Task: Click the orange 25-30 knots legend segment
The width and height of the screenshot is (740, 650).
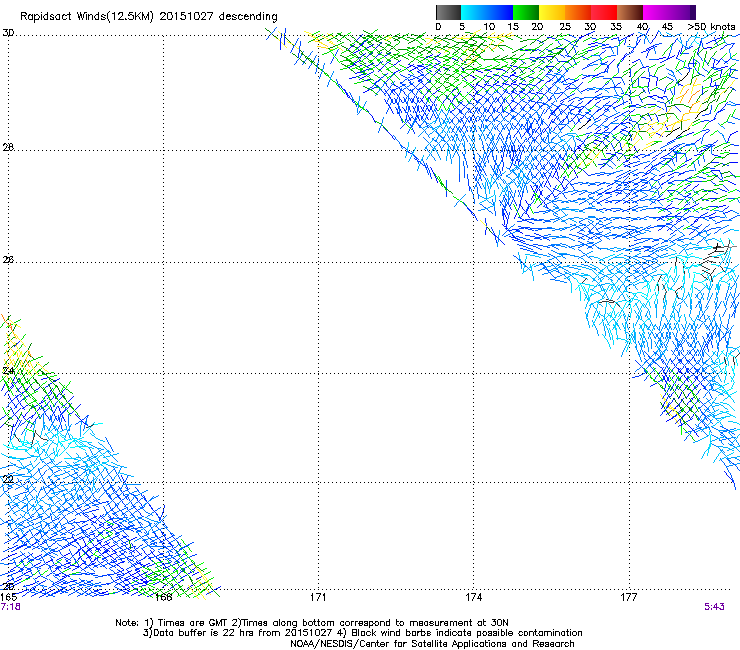Action: (x=578, y=12)
